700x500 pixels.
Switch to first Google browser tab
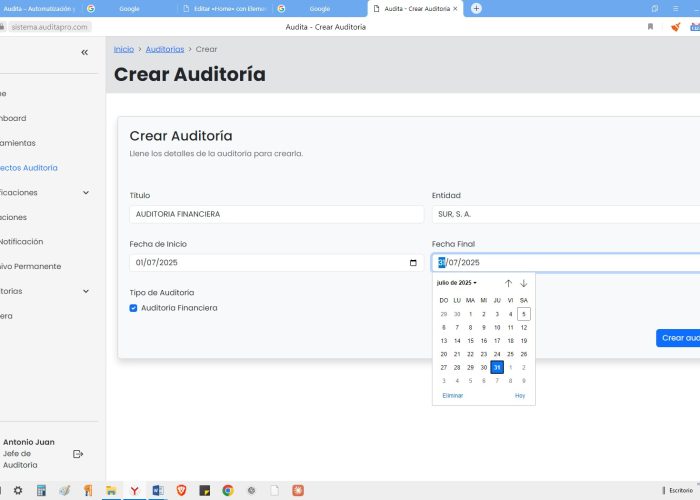129,8
